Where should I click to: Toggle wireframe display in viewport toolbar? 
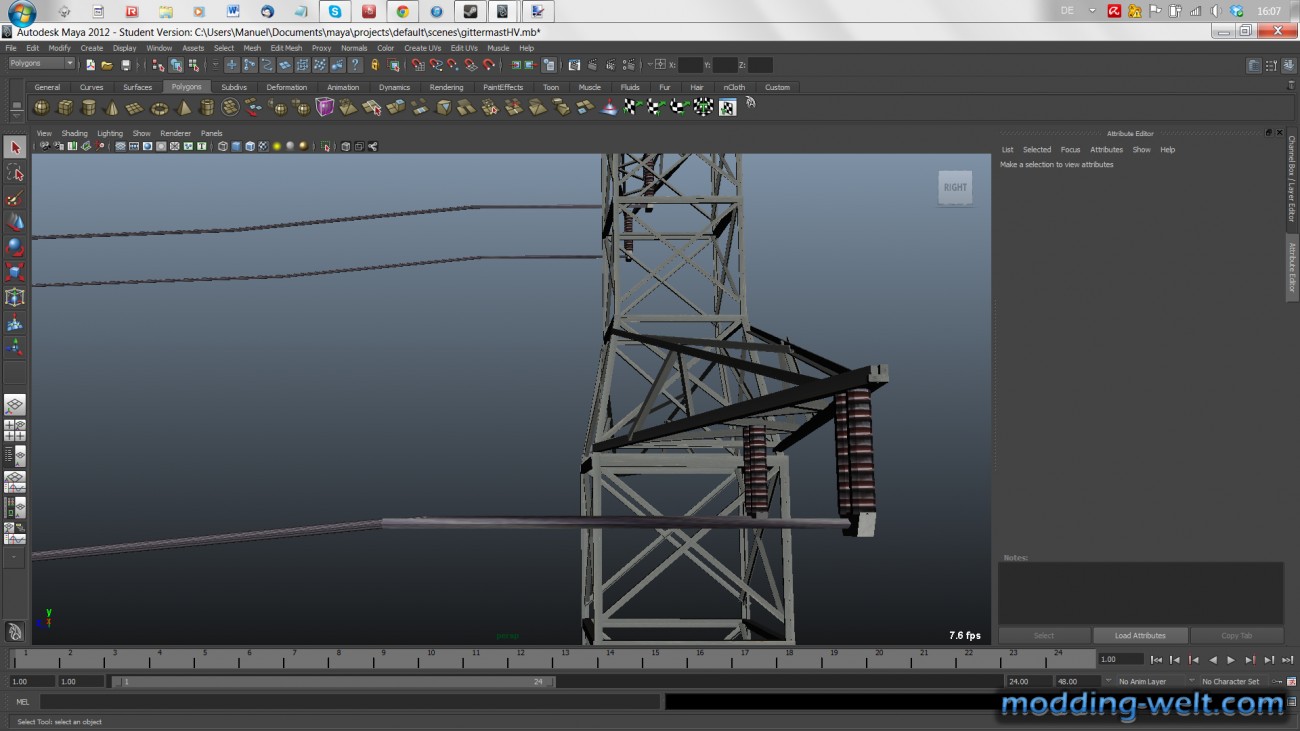click(x=223, y=146)
